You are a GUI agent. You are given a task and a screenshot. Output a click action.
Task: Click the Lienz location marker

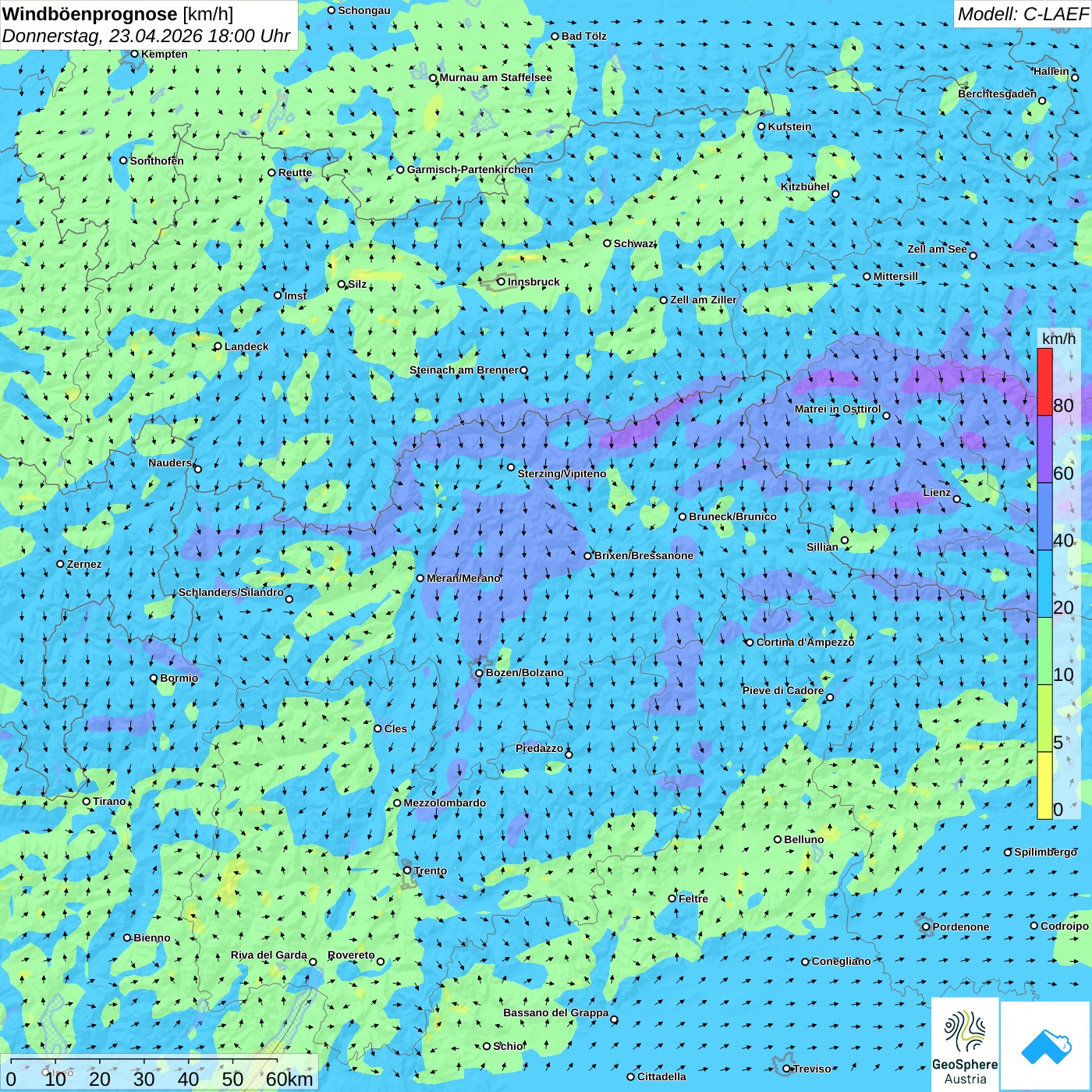point(957,499)
